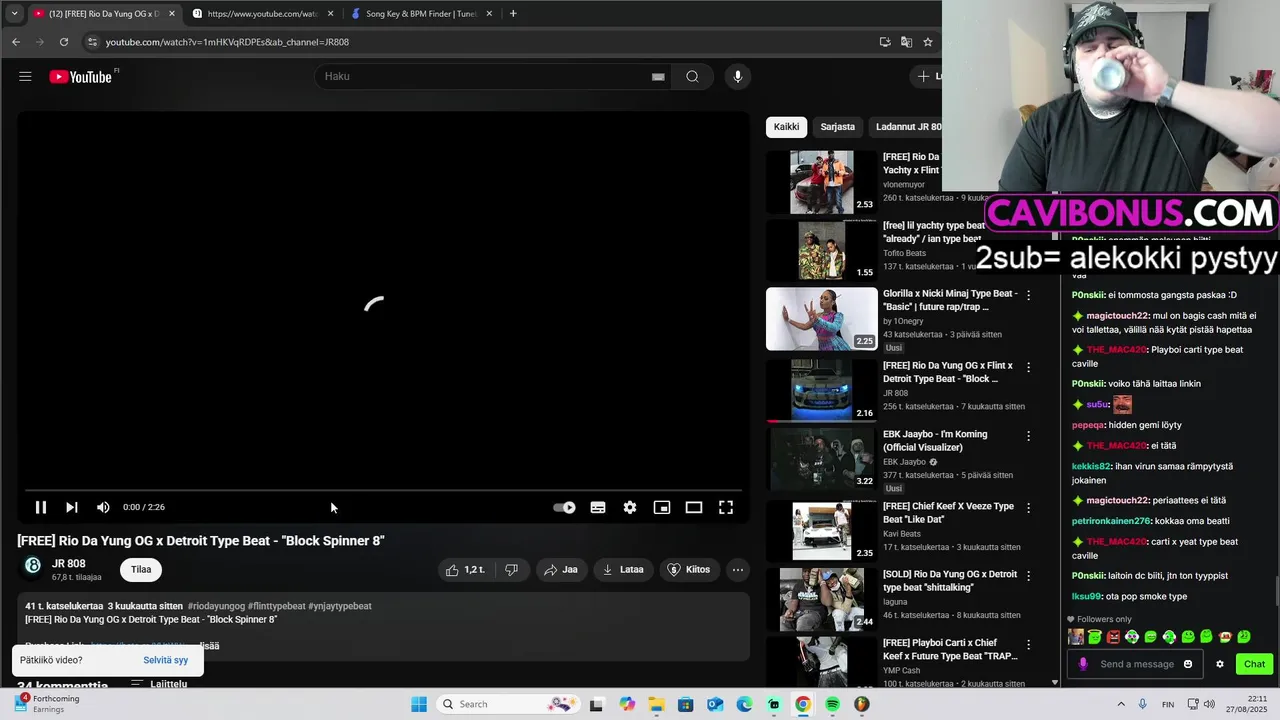
Task: Open a new browser tab
Action: click(x=513, y=14)
